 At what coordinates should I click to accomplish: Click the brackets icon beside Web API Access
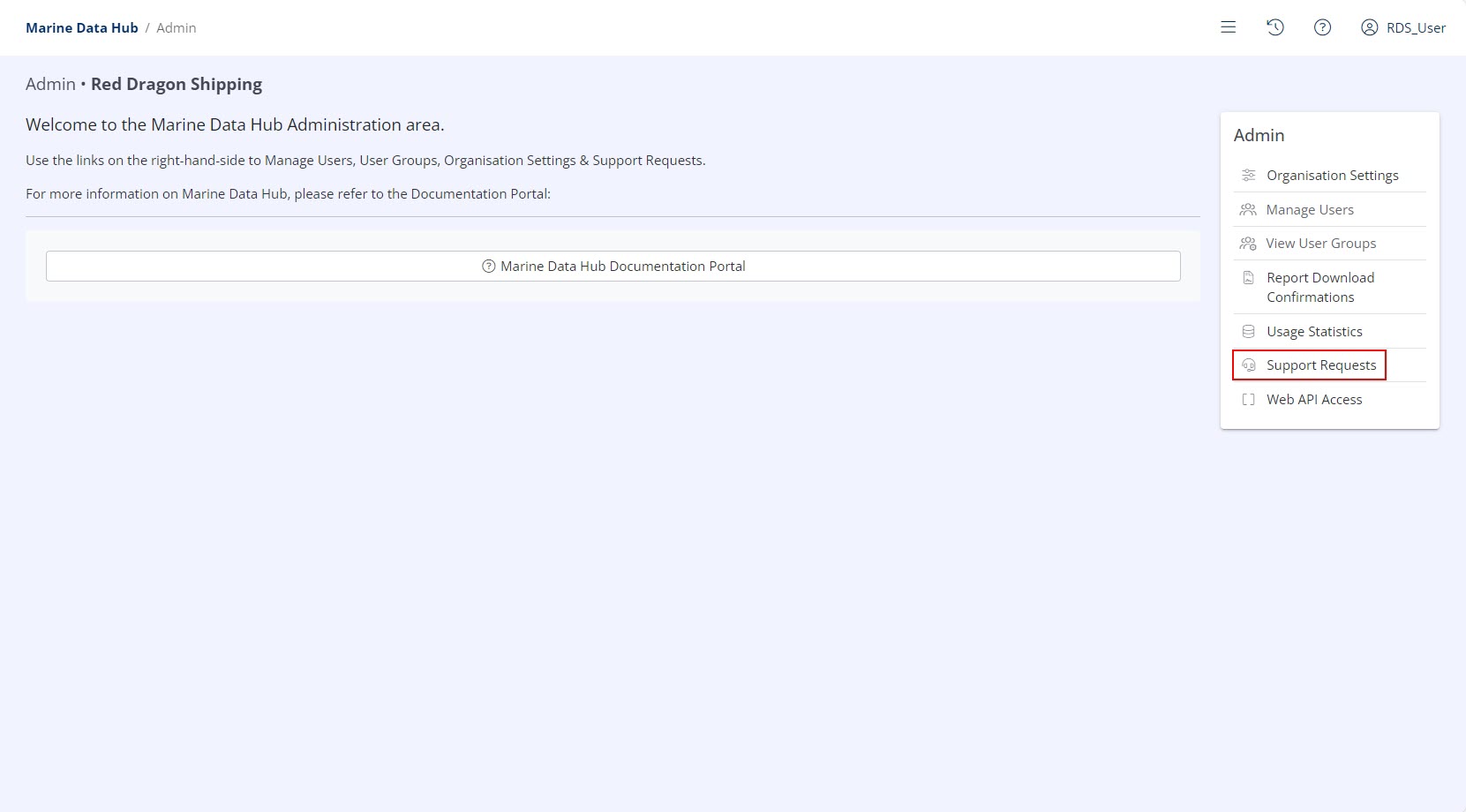[x=1248, y=400]
